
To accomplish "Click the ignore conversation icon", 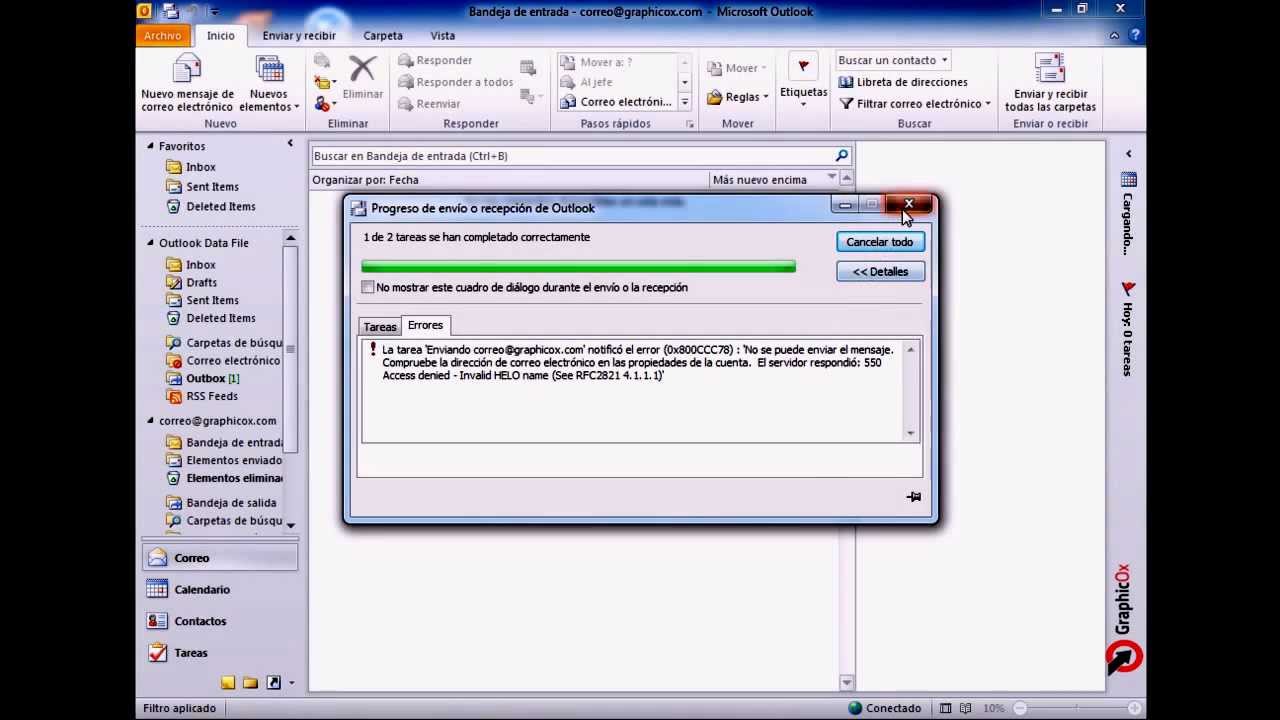I will pos(322,61).
